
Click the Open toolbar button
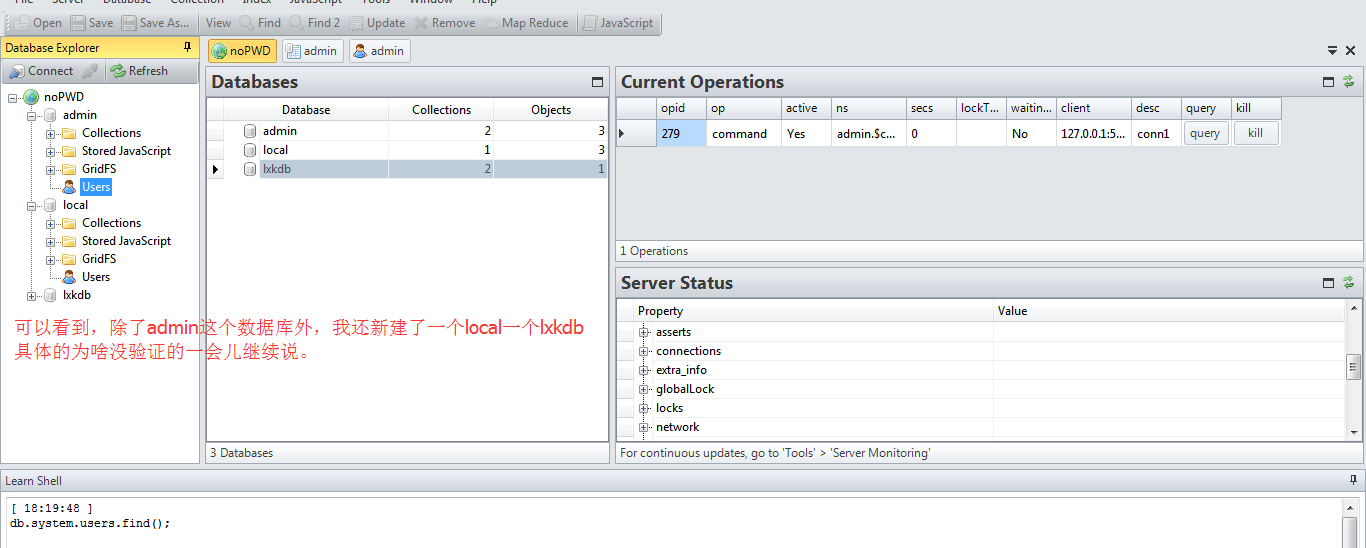tap(38, 23)
